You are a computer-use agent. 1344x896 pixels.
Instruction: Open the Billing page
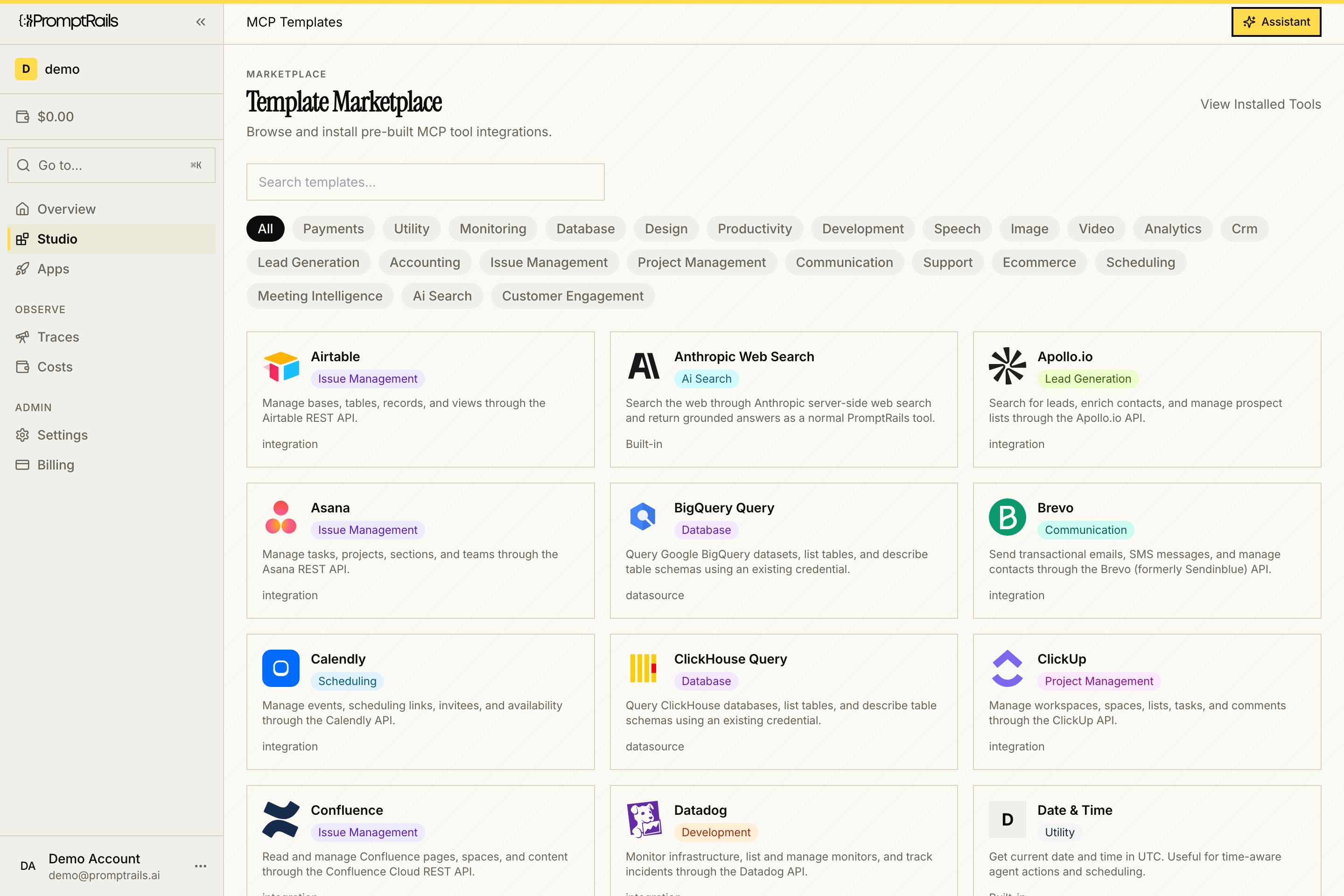pyautogui.click(x=112, y=465)
